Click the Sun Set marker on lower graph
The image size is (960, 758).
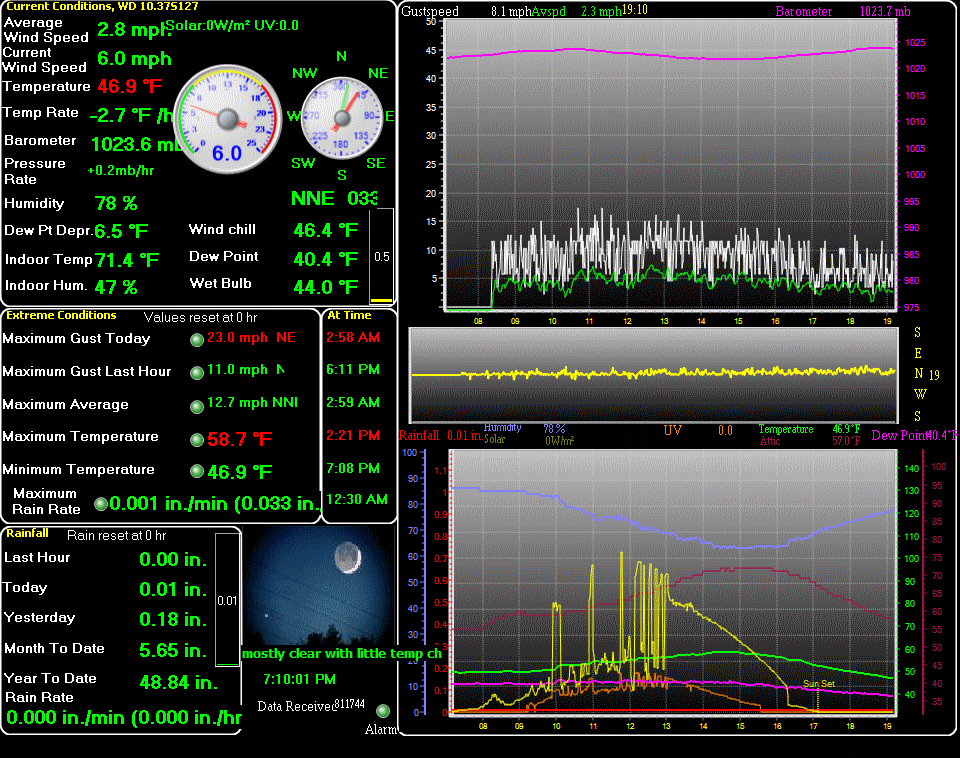pyautogui.click(x=818, y=685)
